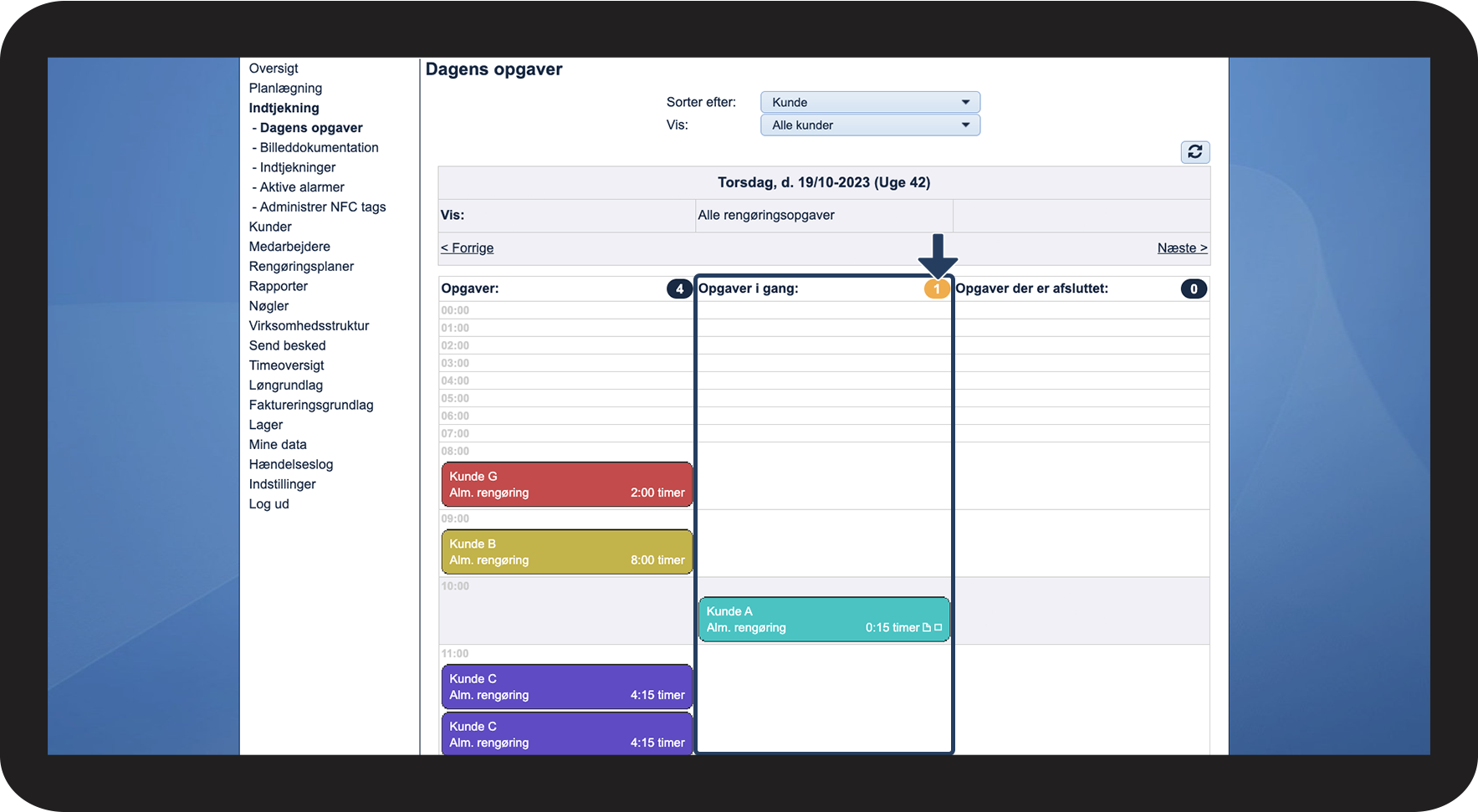Select Send besked in the sidebar
Image resolution: width=1478 pixels, height=812 pixels.
287,345
